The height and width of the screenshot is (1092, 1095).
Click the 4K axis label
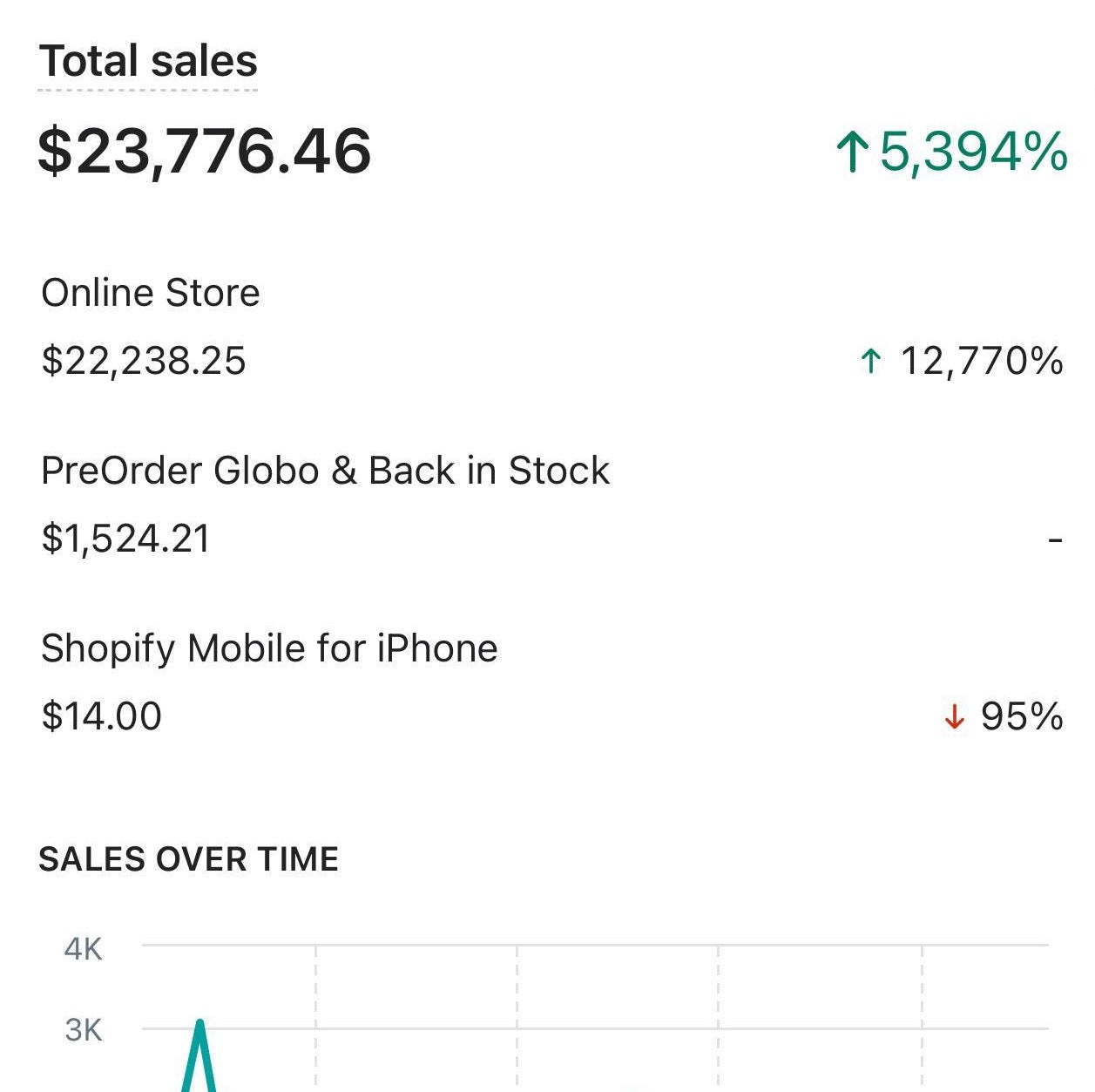pos(84,948)
